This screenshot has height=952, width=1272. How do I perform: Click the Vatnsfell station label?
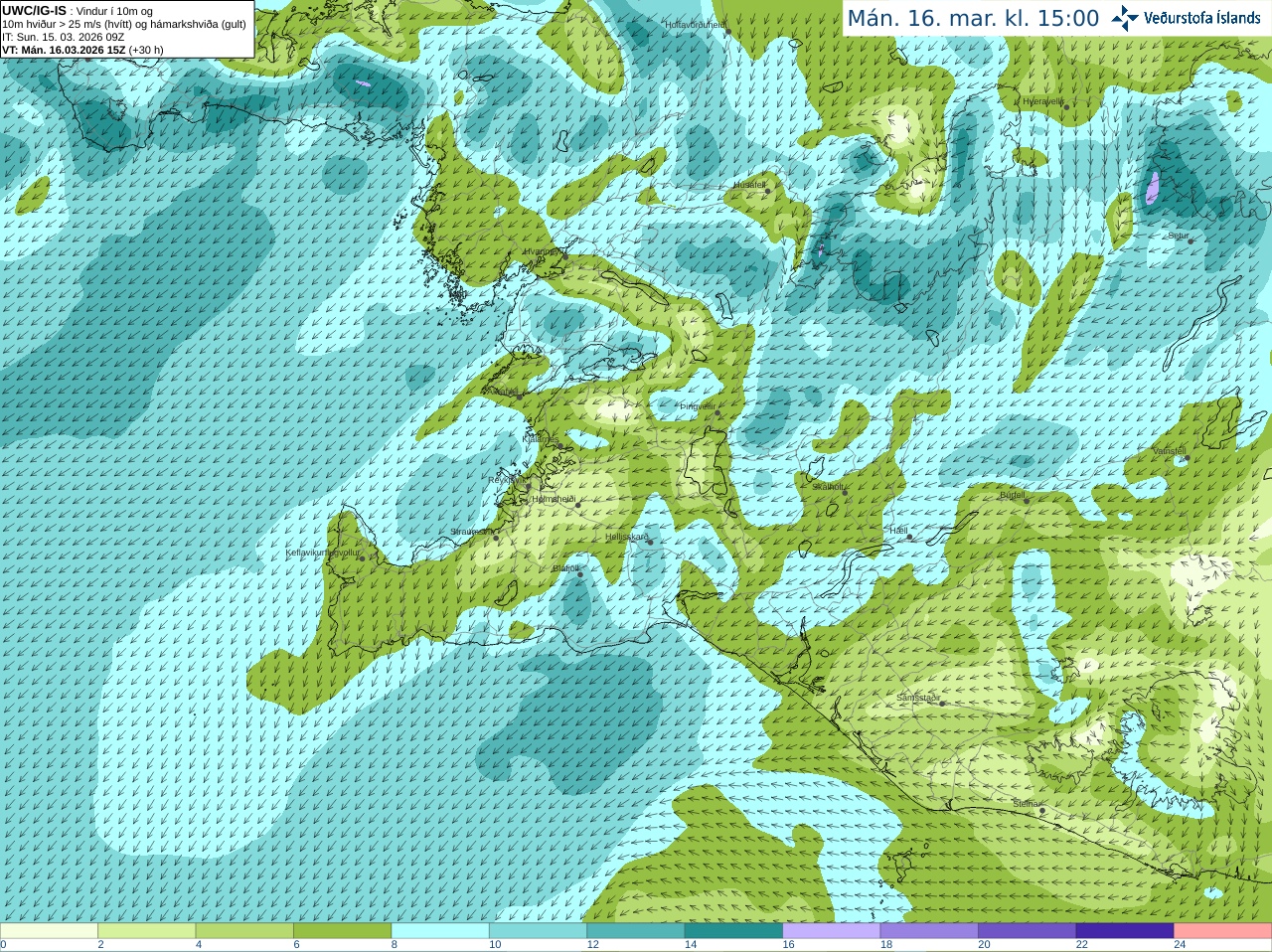point(1169,451)
